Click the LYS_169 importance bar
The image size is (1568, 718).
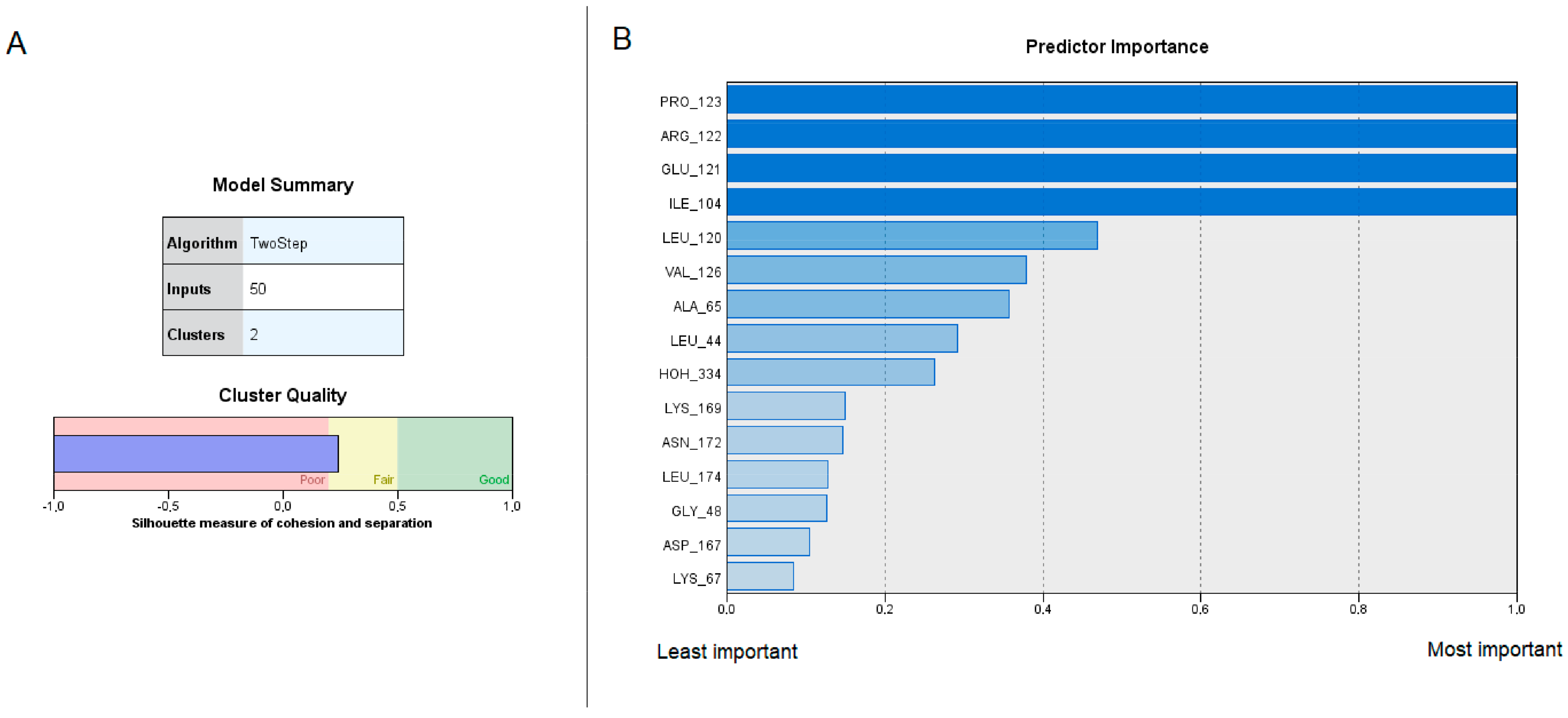click(786, 406)
